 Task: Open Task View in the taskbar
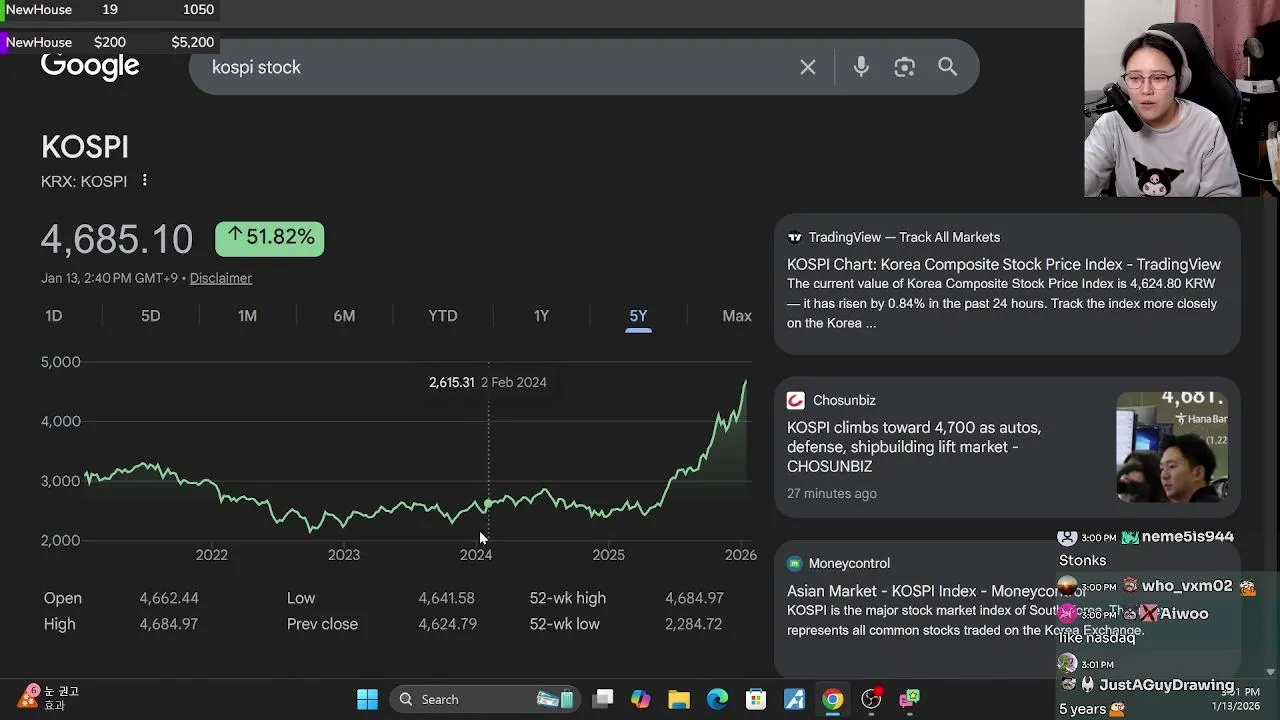(x=603, y=699)
